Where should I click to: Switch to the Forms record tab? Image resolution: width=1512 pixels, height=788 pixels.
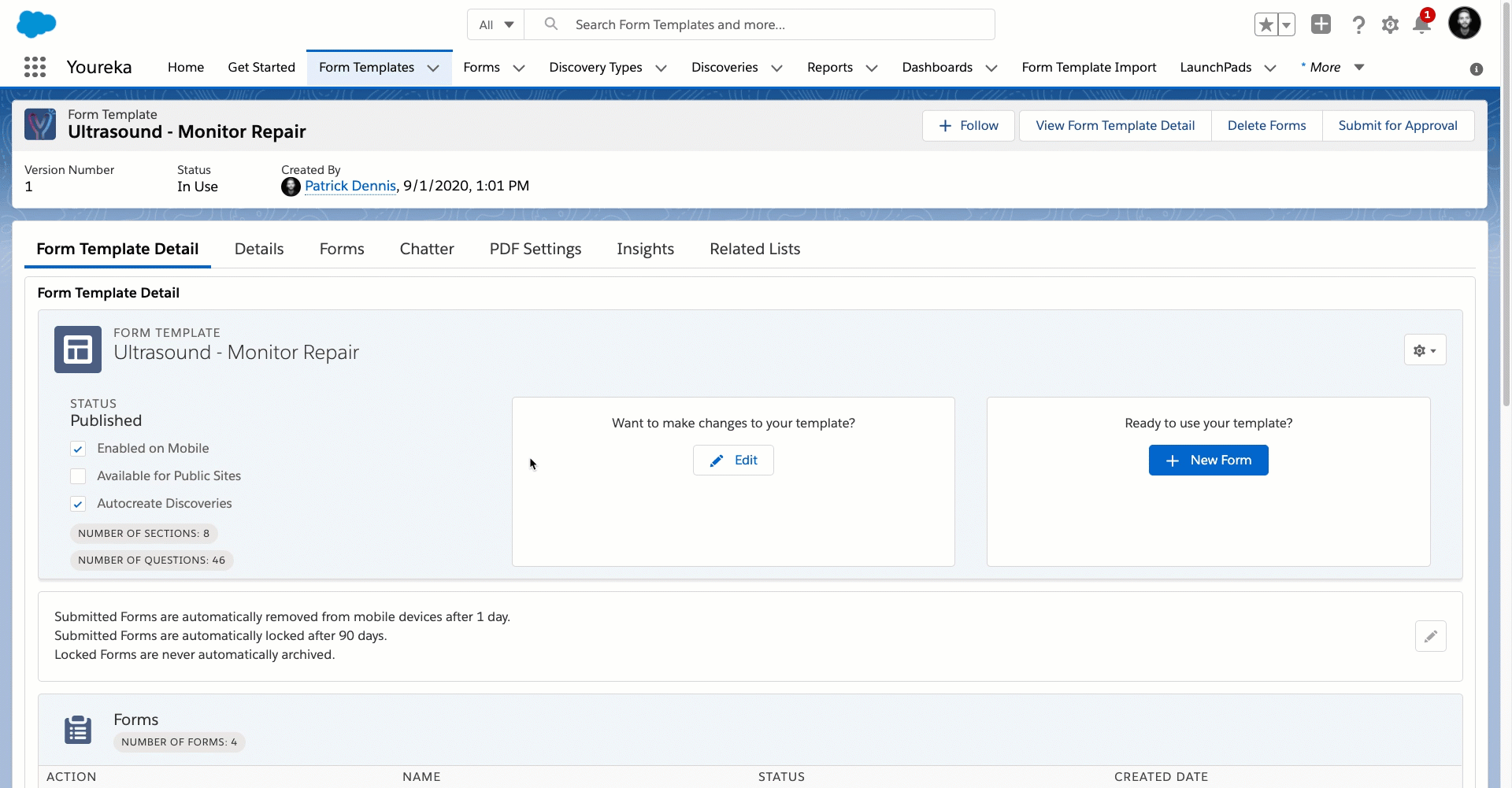(x=342, y=250)
